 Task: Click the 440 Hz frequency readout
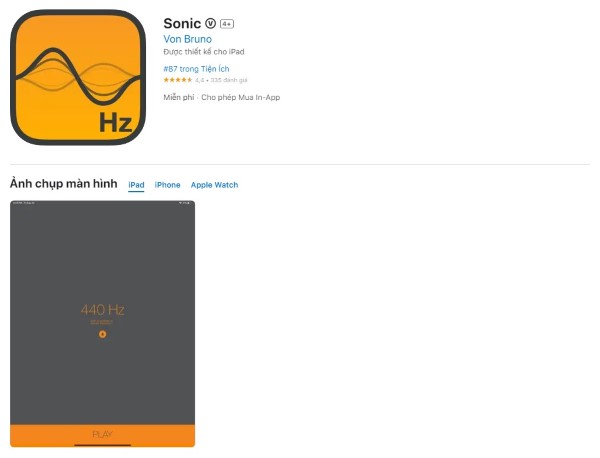[103, 310]
